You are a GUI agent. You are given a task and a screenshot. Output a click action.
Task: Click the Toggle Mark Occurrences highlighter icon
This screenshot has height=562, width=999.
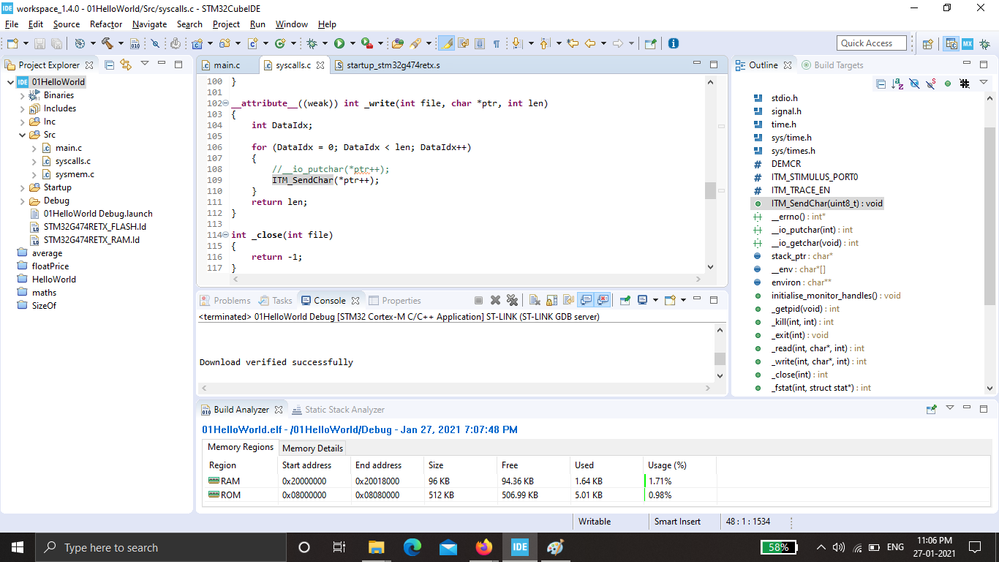click(x=447, y=43)
